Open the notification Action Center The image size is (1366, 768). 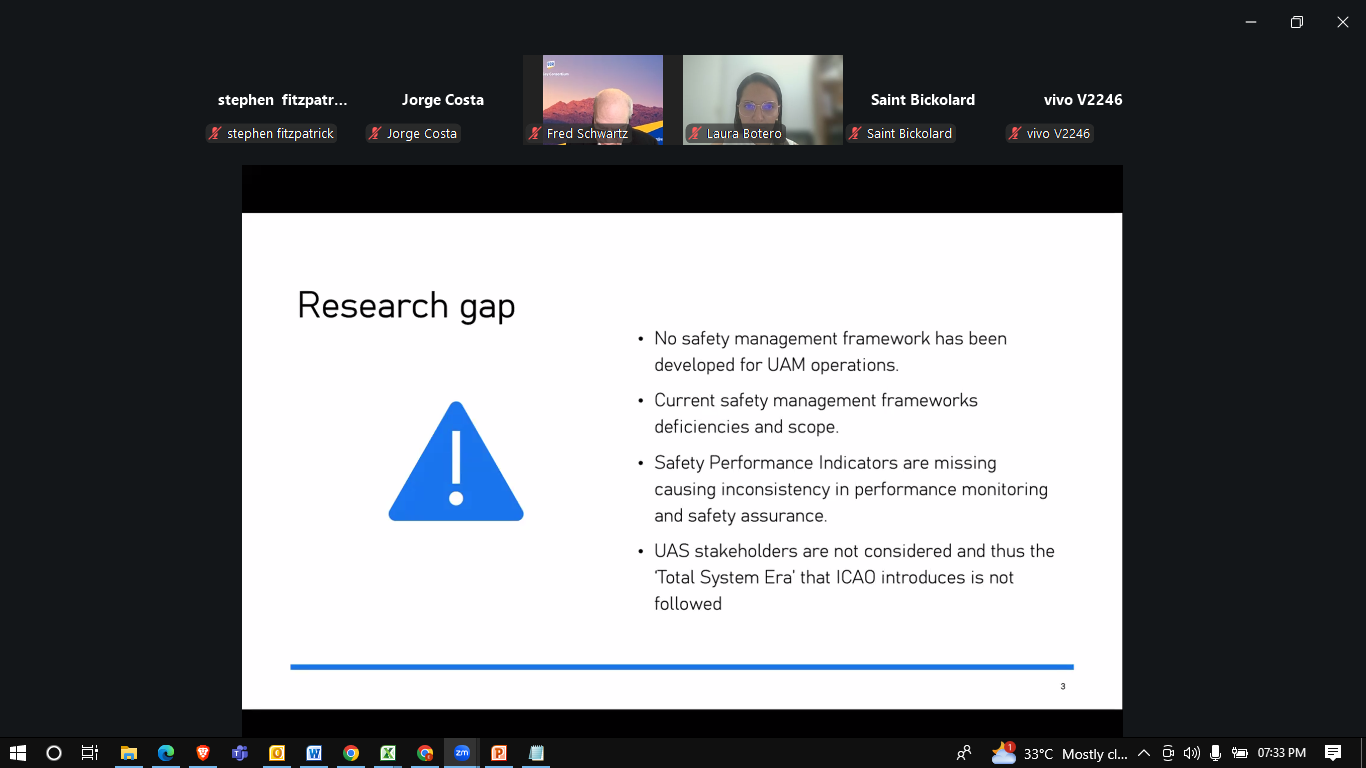(1333, 753)
